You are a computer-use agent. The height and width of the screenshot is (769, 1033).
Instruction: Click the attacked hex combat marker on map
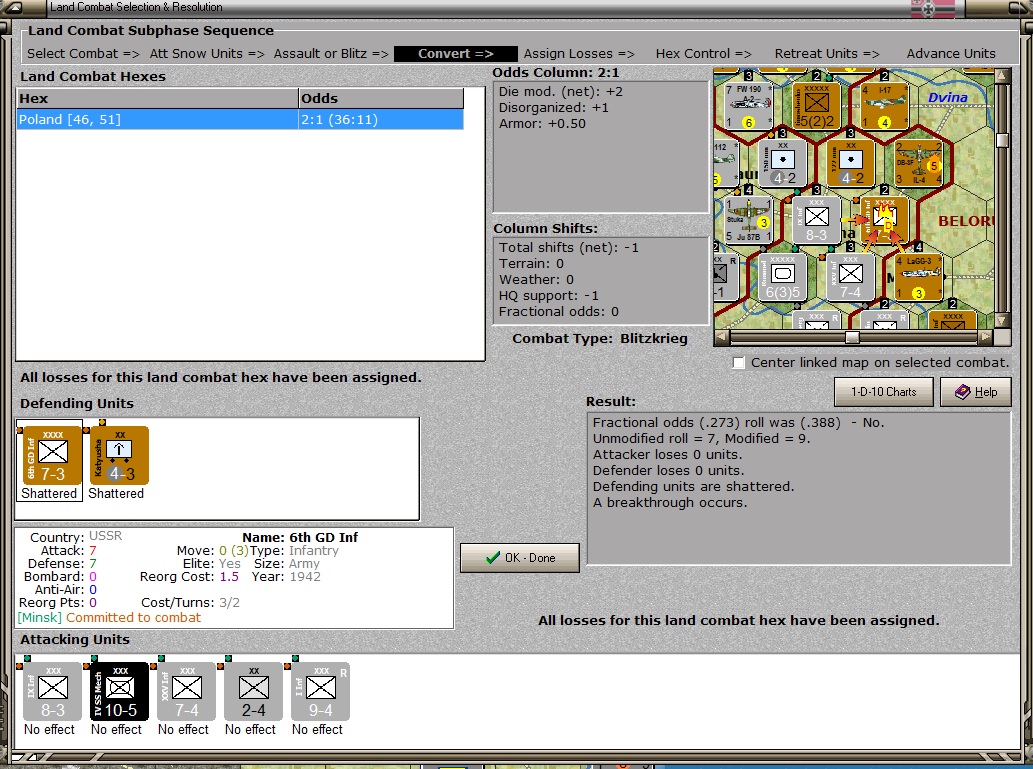(885, 220)
